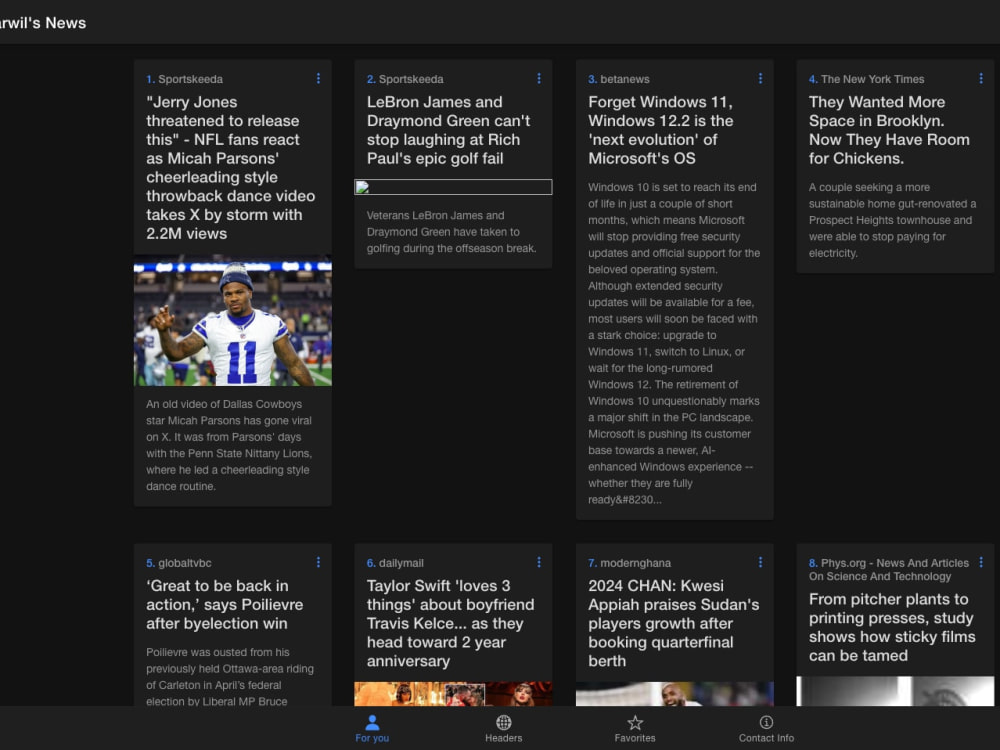This screenshot has height=750, width=1000.
Task: Open 2024 CHAN Kwesi Appiah headline
Action: [674, 623]
